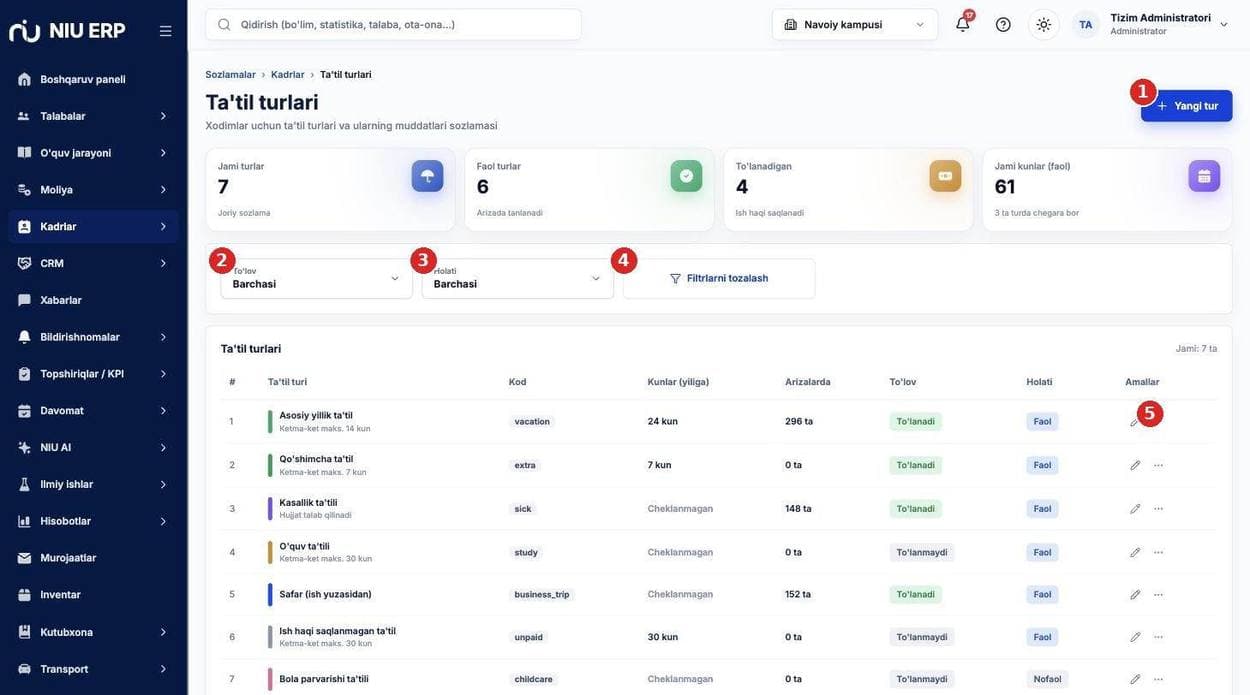
Task: Clear filters with Filtrlarni tozalash
Action: pyautogui.click(x=719, y=279)
